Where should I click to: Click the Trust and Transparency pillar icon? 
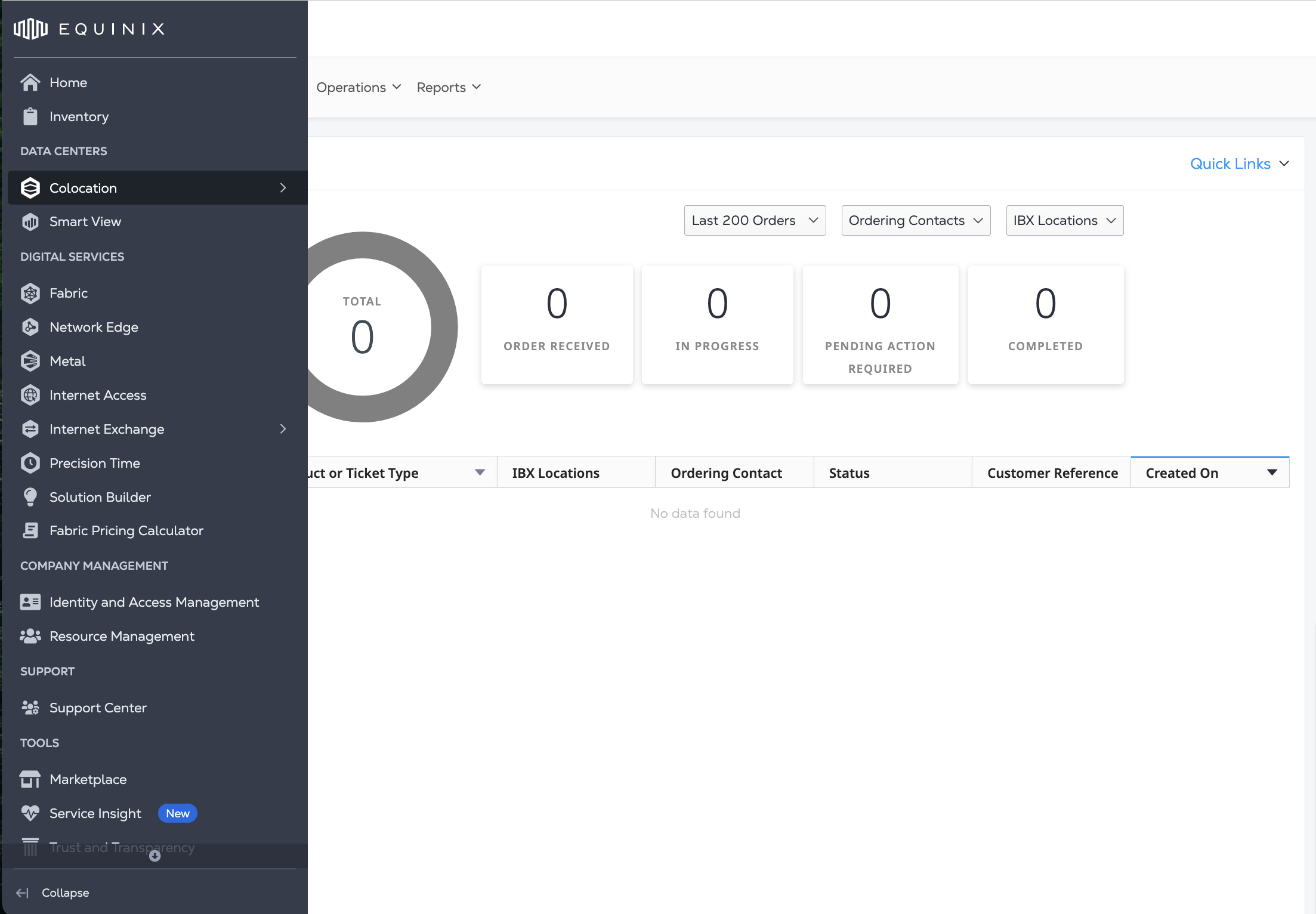point(30,847)
